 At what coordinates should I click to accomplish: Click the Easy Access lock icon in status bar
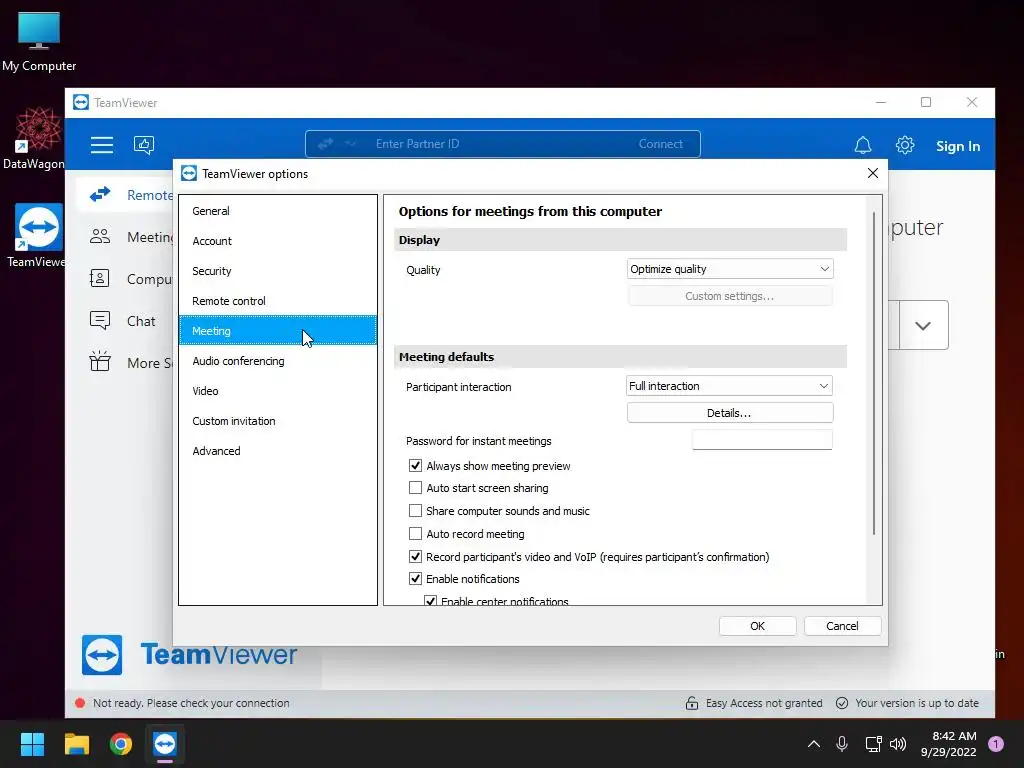click(x=692, y=703)
